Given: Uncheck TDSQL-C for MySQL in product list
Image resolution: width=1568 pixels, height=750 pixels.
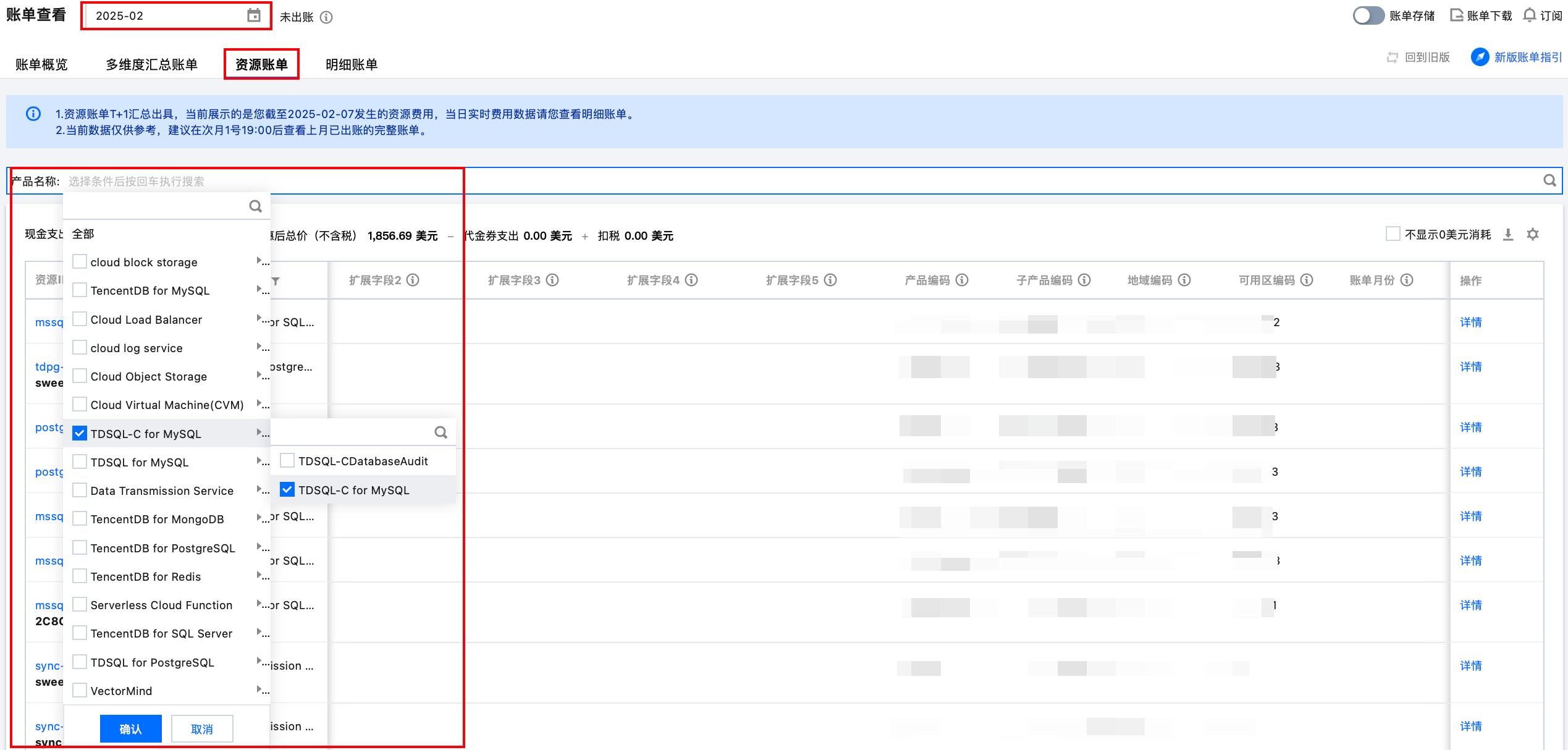Looking at the screenshot, I should pos(80,434).
